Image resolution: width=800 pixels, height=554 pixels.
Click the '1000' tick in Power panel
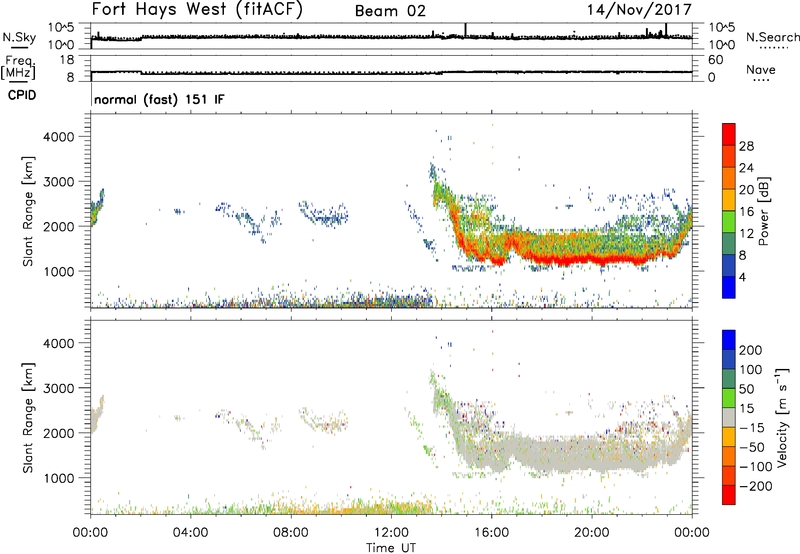click(59, 271)
